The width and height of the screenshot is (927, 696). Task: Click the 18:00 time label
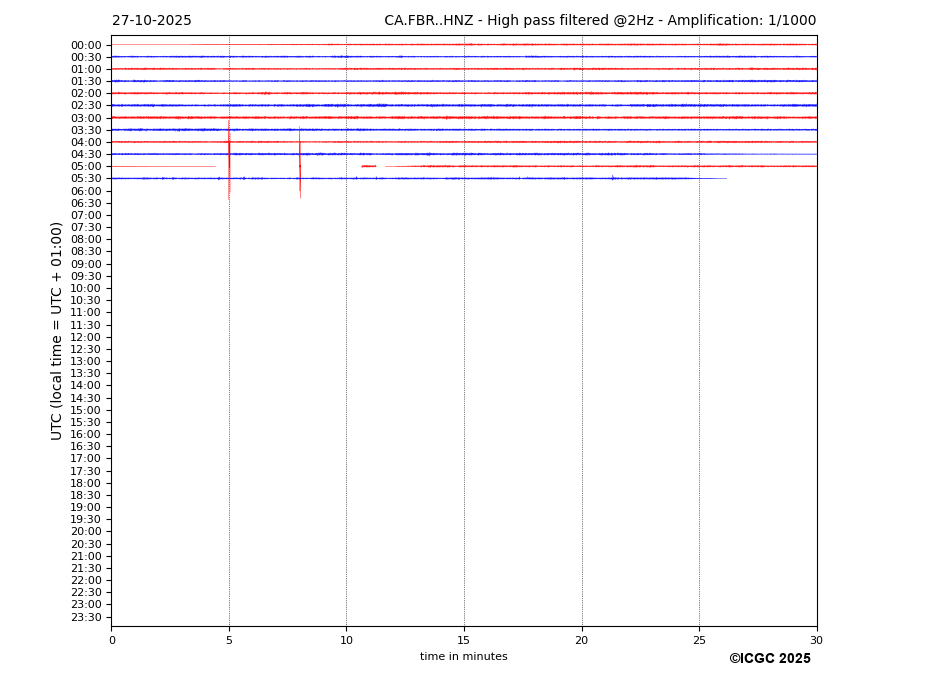point(86,483)
